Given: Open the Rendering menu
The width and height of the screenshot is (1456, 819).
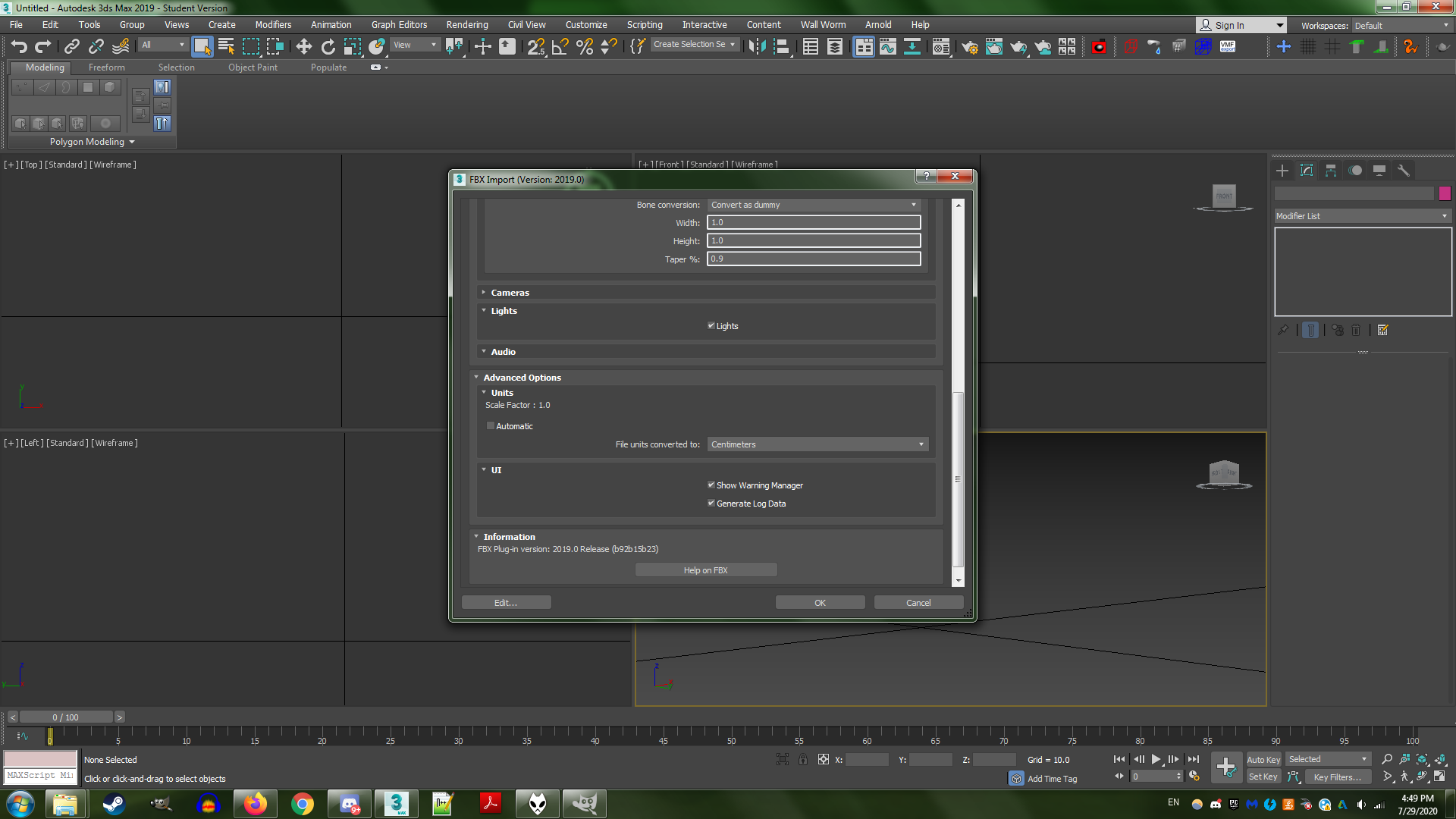Looking at the screenshot, I should click(x=467, y=25).
